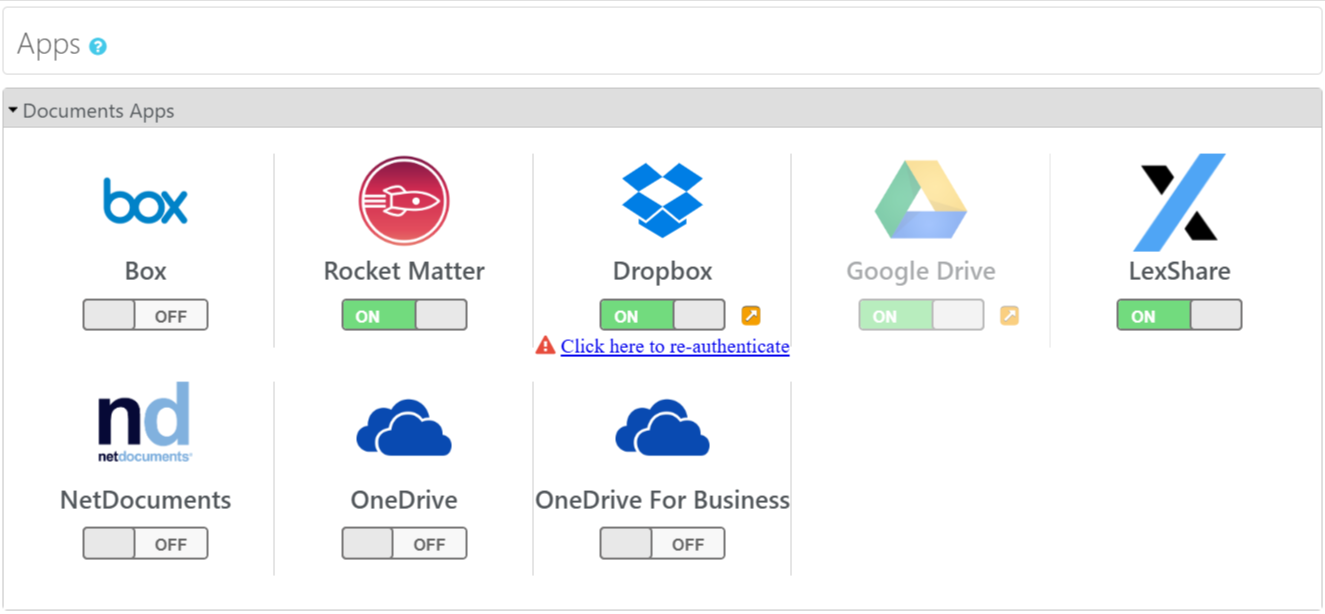Click the red warning triangle under Dropbox
The height and width of the screenshot is (614, 1325).
(x=545, y=346)
